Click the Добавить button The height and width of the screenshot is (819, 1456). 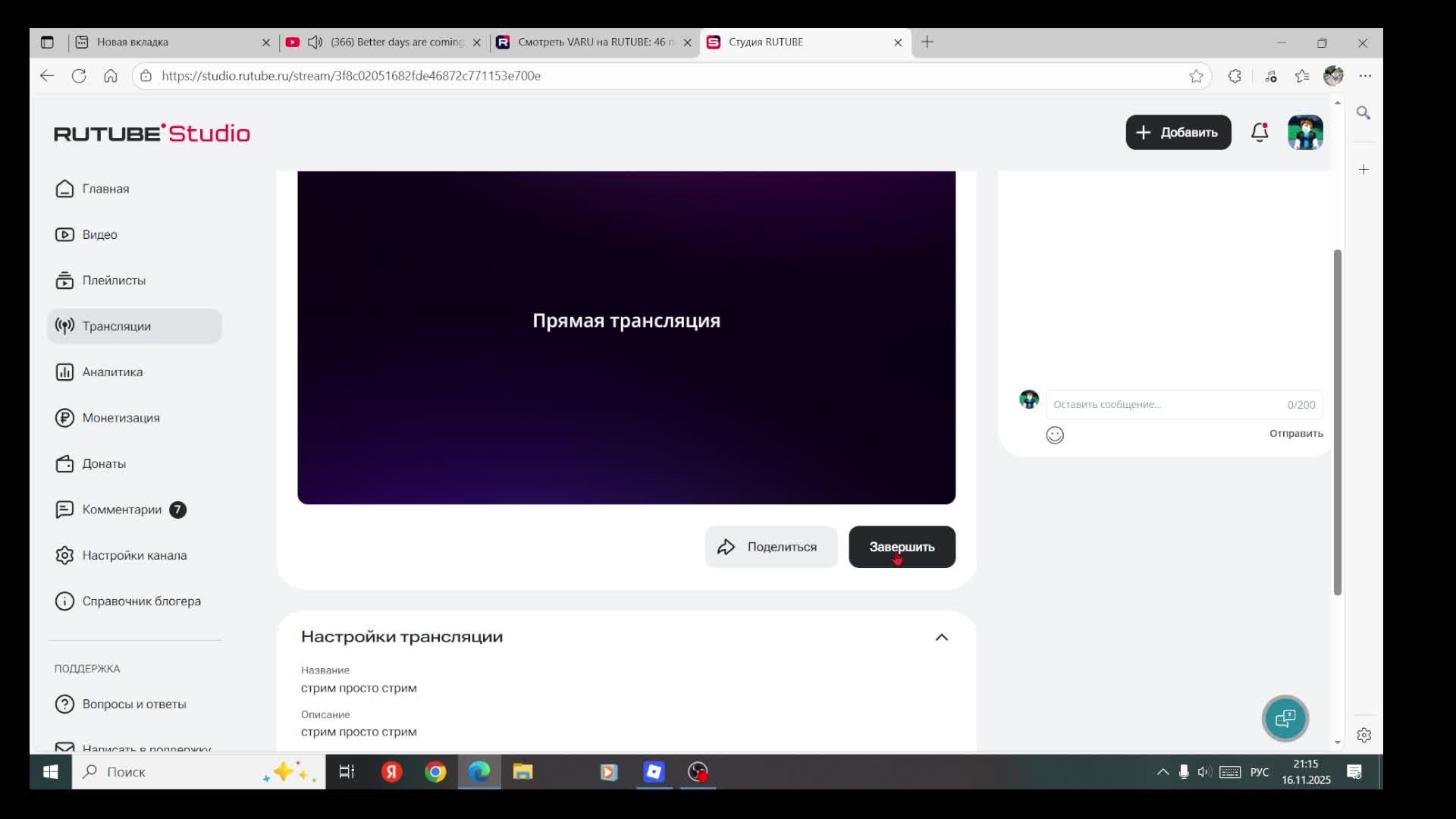coord(1178,132)
